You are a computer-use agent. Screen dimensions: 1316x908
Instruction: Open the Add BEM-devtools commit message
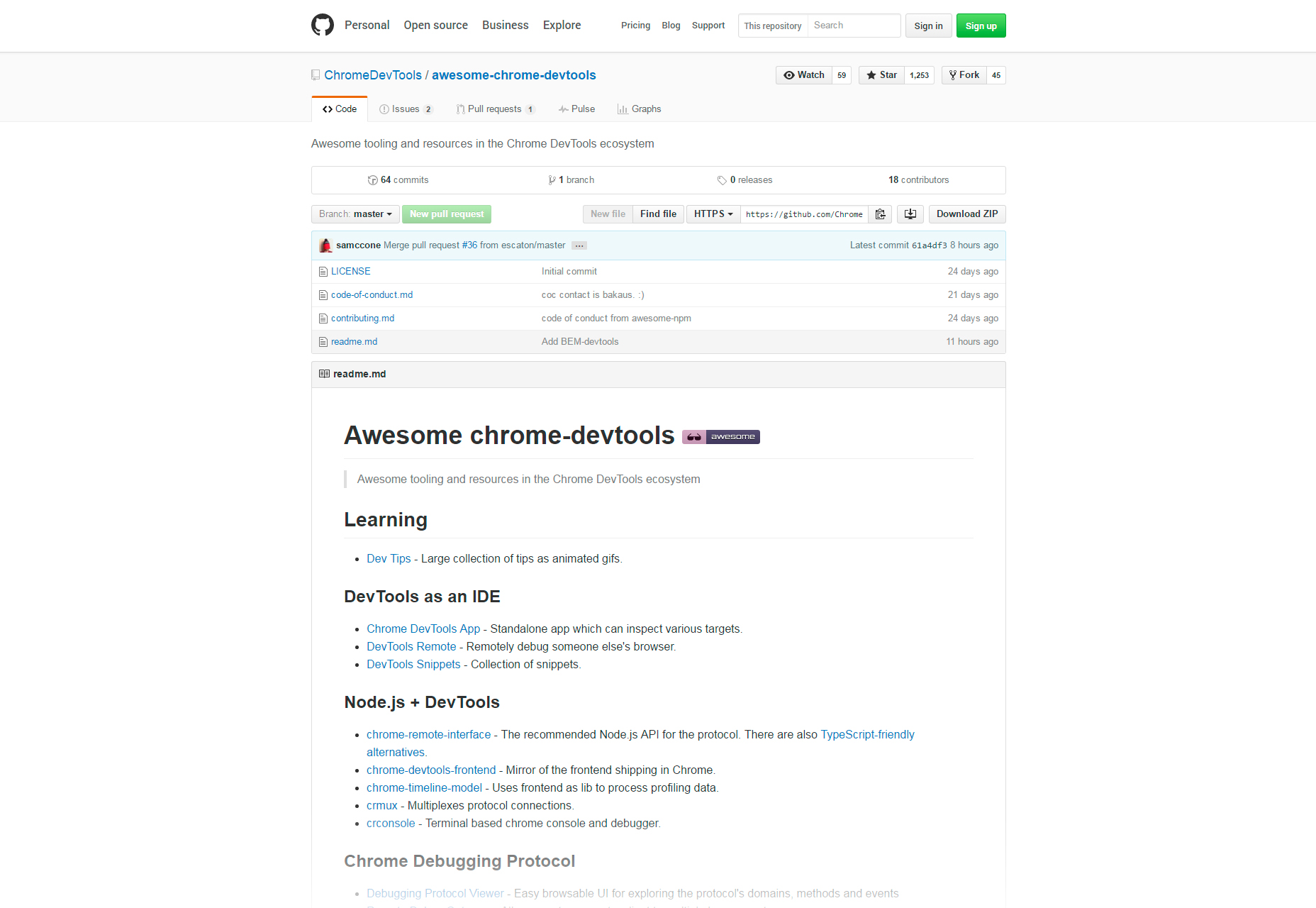click(580, 342)
